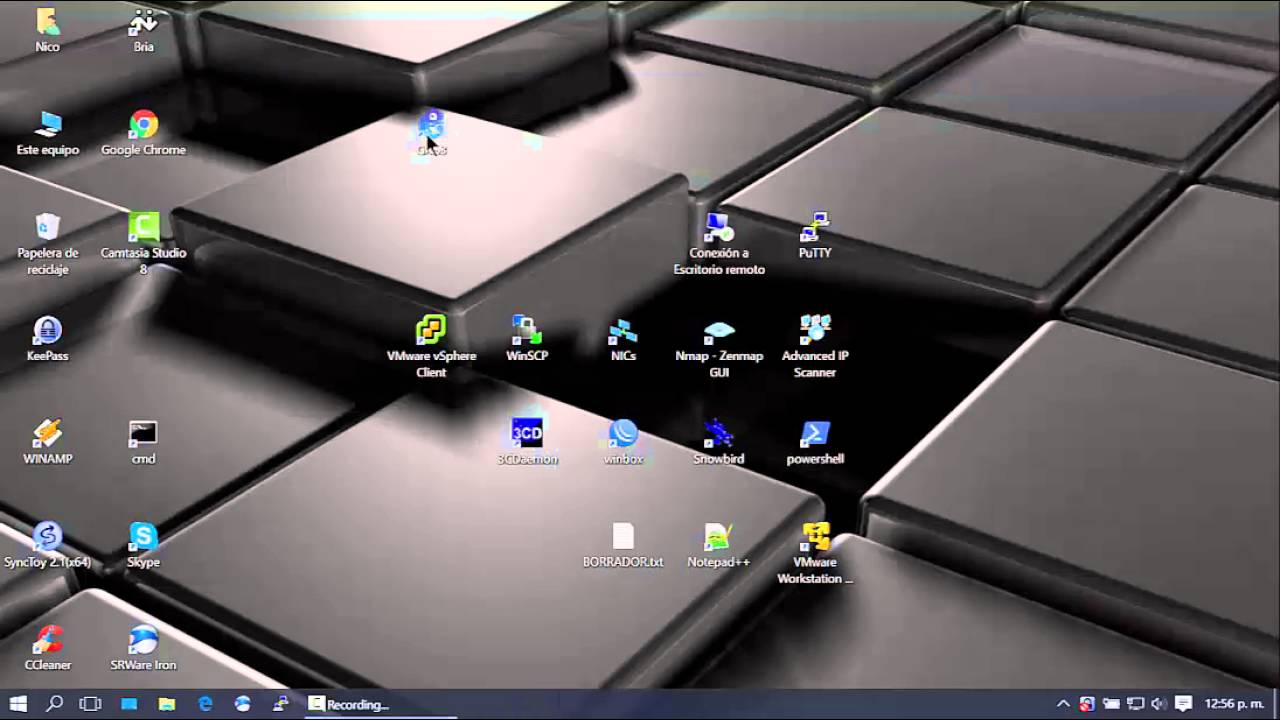The image size is (1280, 720).
Task: Launch Microsoft Edge from the taskbar
Action: (205, 704)
